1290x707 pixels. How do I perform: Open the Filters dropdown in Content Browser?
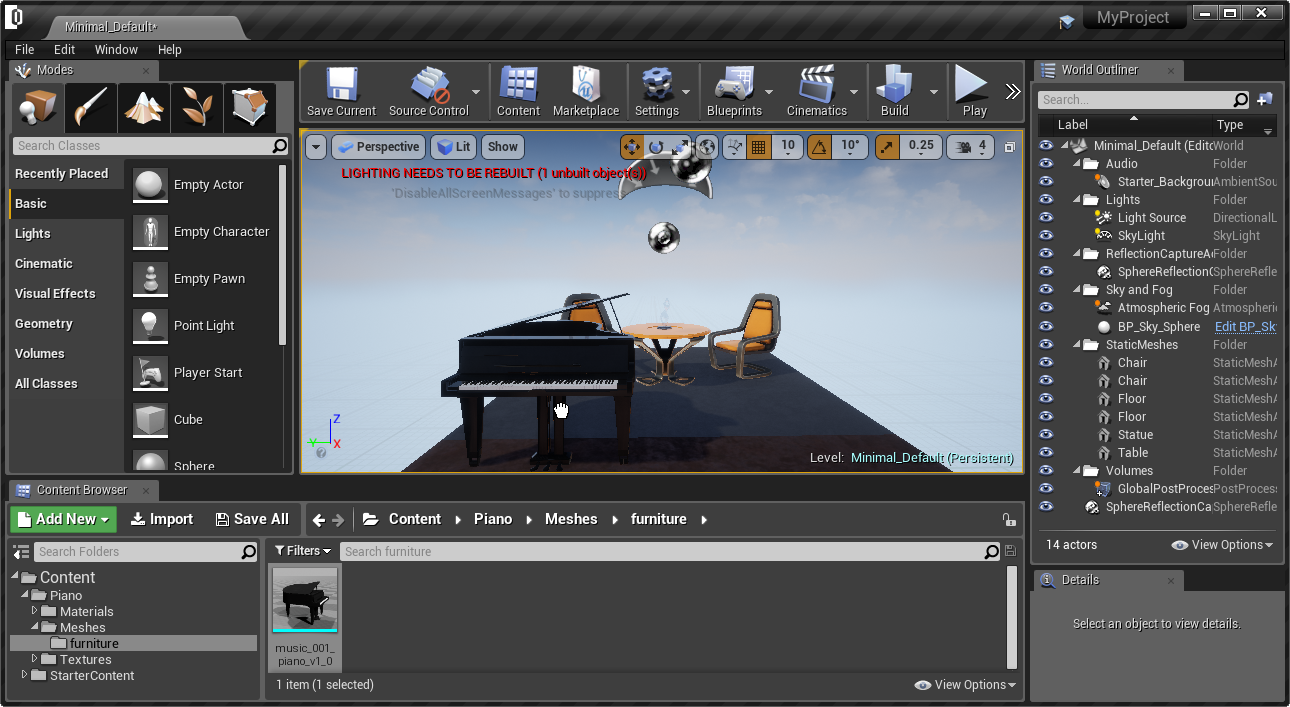(x=303, y=551)
